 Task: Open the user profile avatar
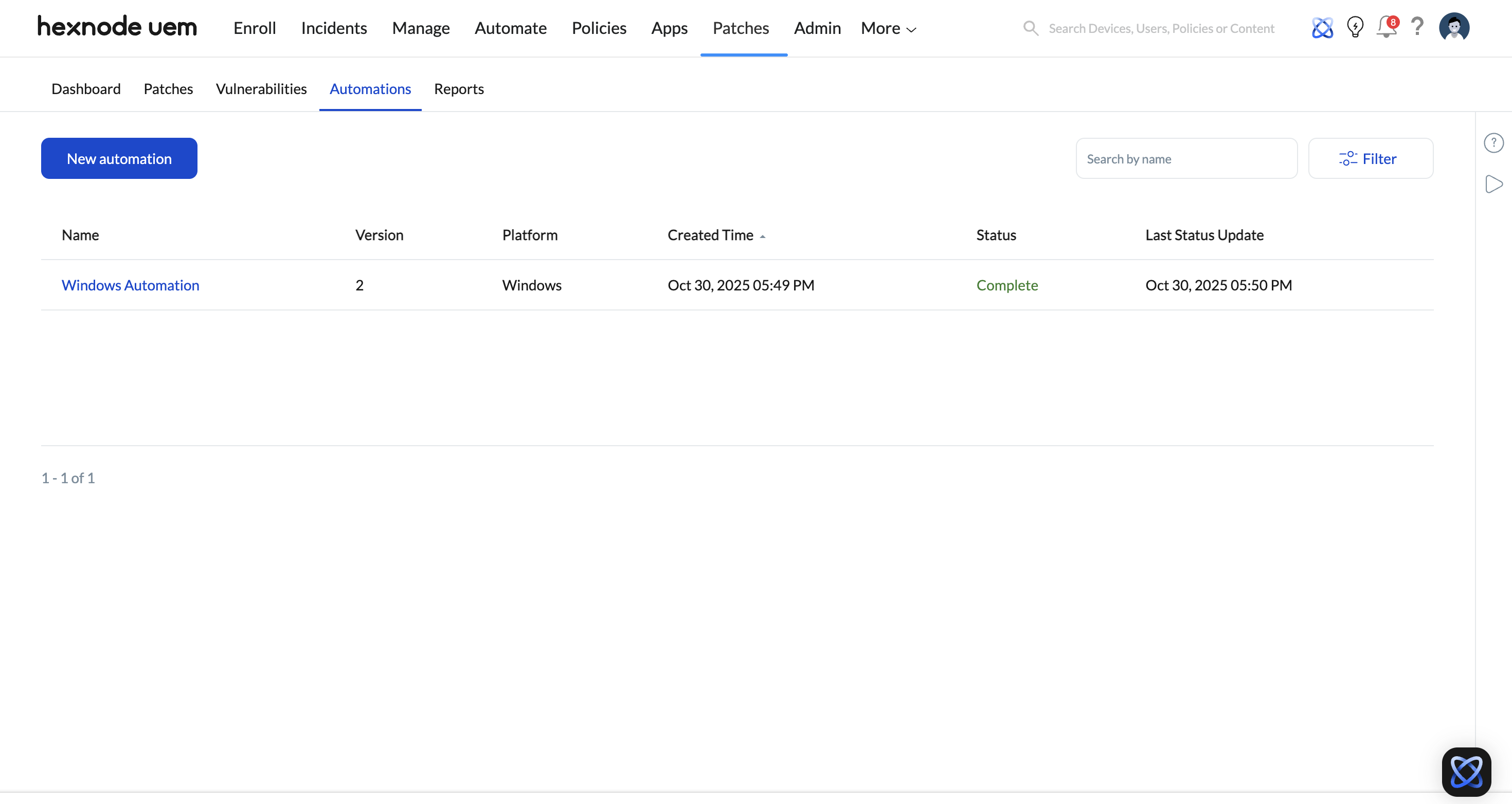tap(1454, 27)
